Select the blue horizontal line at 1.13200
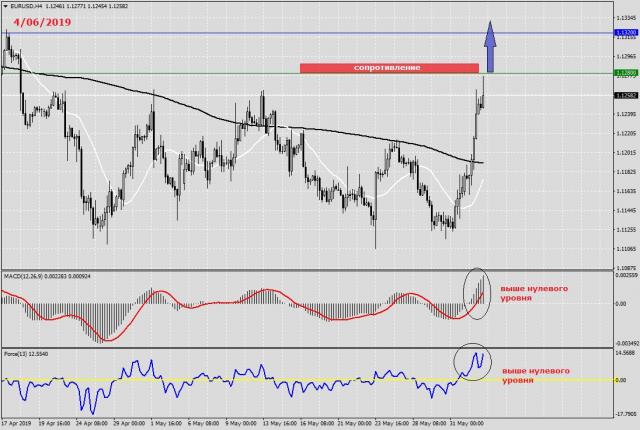Viewport: 640px width, 430px height. point(250,33)
